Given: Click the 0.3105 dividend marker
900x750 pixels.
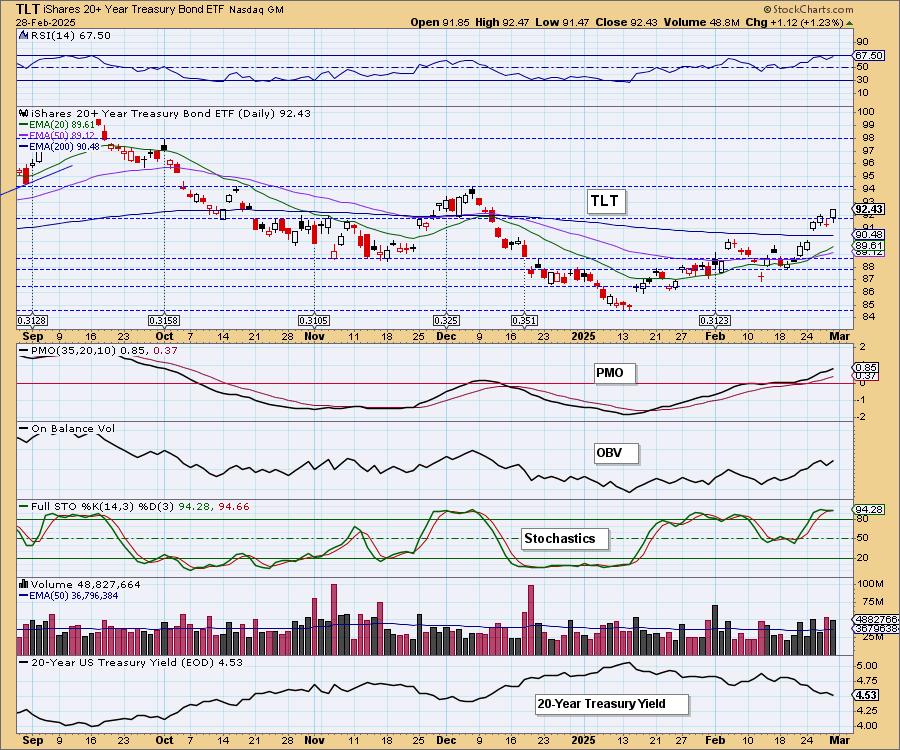Looking at the screenshot, I should click(x=314, y=320).
